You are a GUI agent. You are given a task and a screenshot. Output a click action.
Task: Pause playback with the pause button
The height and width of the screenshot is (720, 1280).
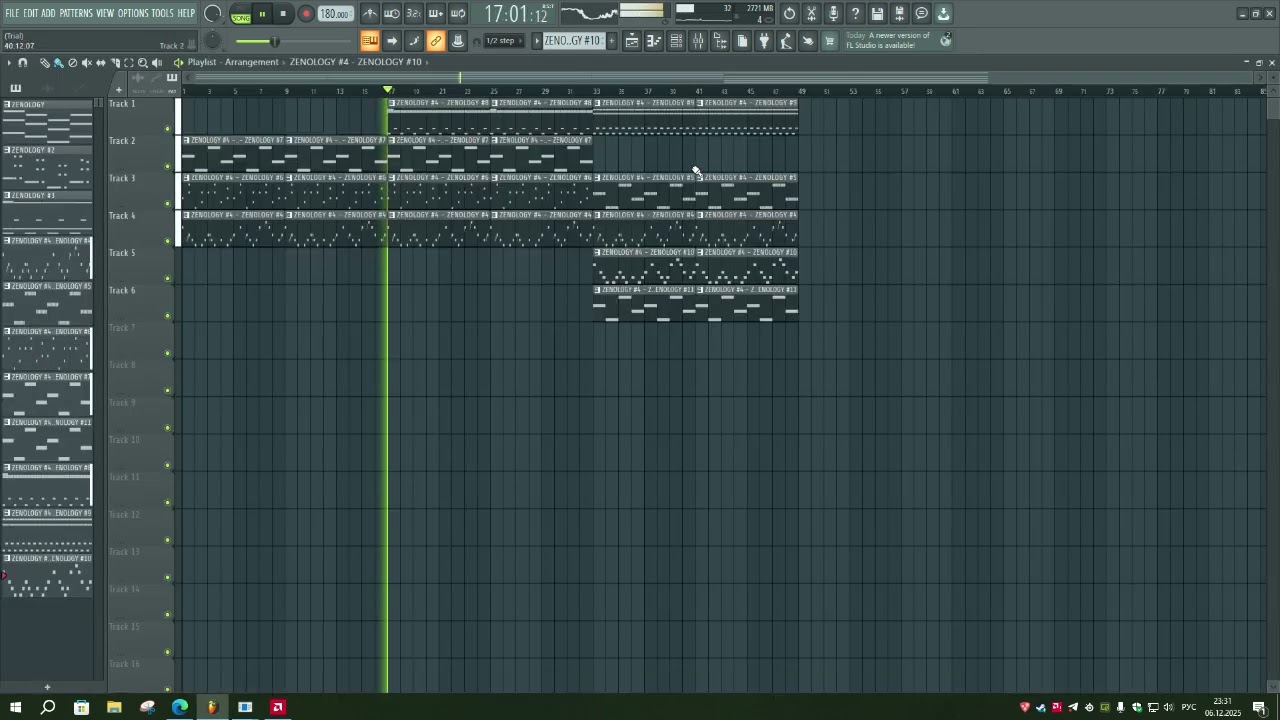pos(262,14)
